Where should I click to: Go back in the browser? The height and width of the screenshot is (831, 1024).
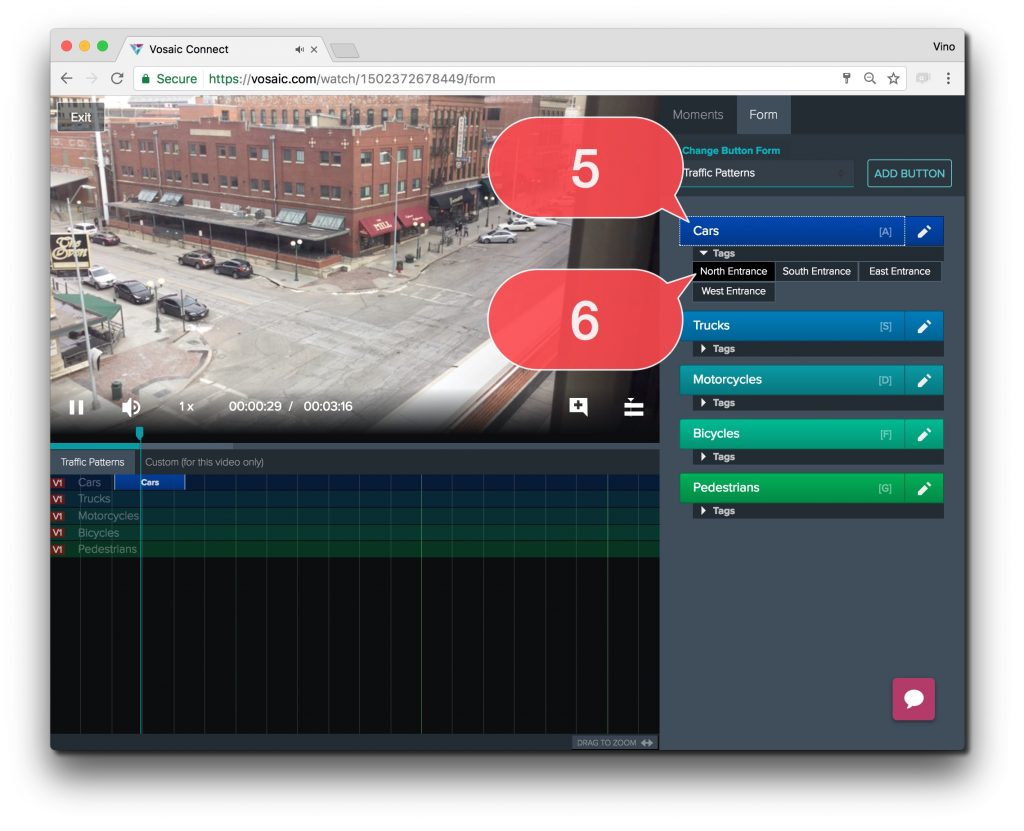point(67,78)
